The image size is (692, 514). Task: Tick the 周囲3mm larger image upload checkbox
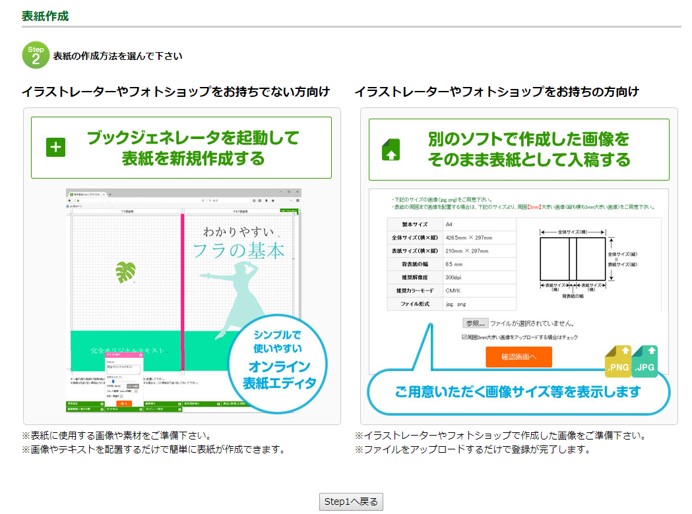click(x=465, y=337)
